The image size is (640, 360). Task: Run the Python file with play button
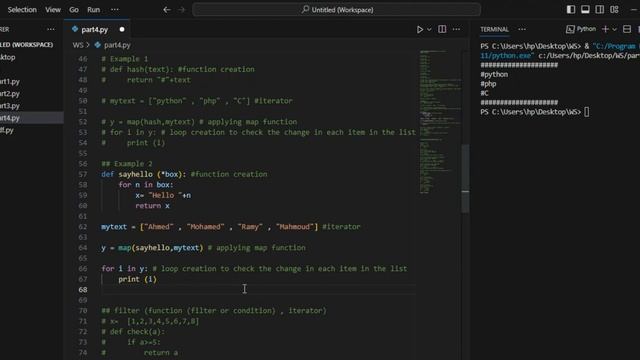[420, 29]
